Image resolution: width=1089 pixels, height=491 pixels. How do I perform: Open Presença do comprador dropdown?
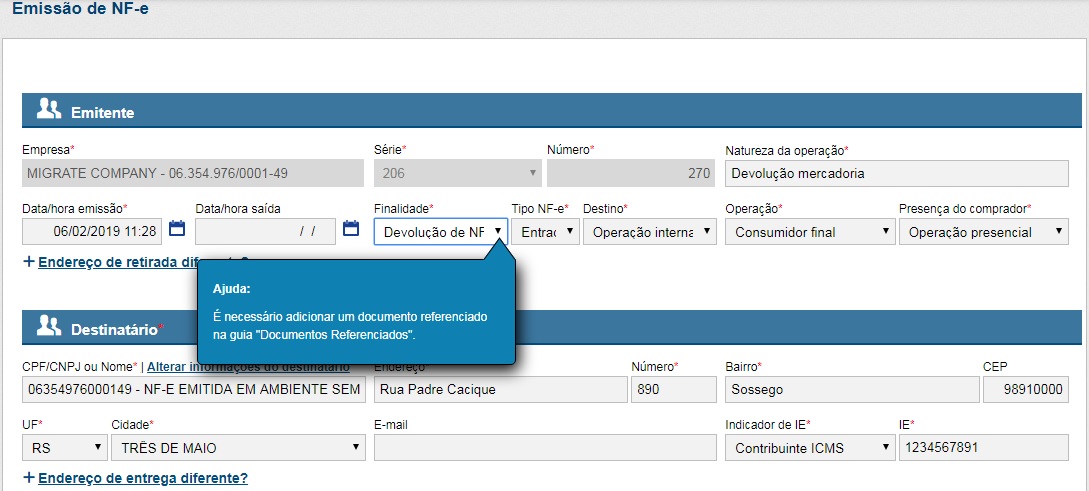tap(984, 232)
